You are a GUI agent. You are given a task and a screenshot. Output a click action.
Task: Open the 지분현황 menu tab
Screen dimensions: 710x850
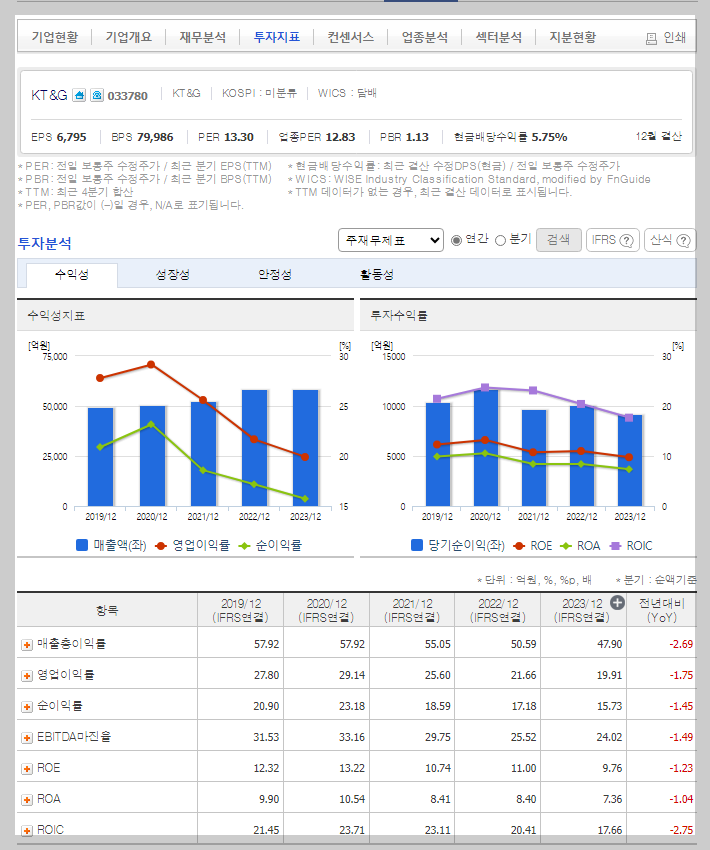pyautogui.click(x=572, y=37)
